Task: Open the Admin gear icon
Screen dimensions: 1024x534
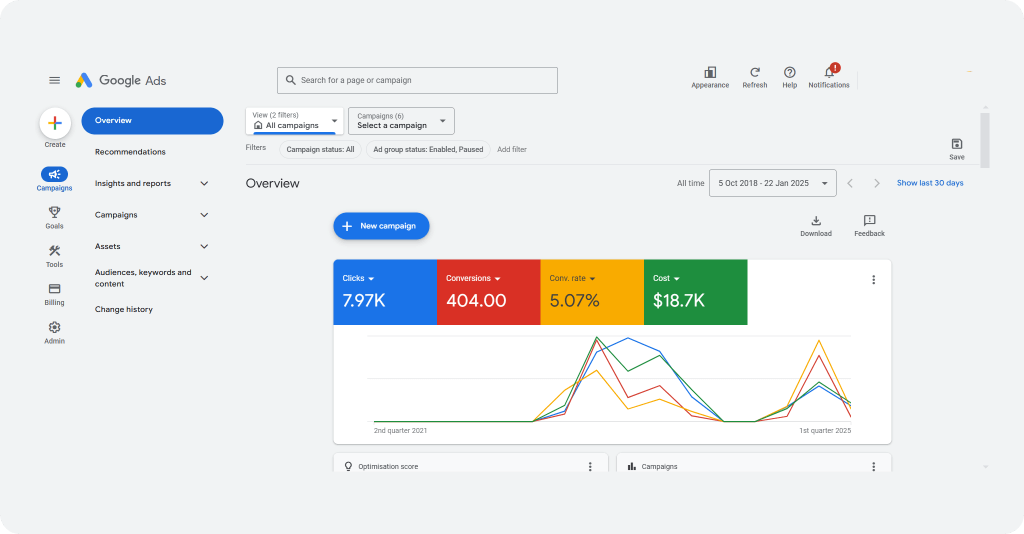Action: (x=54, y=328)
